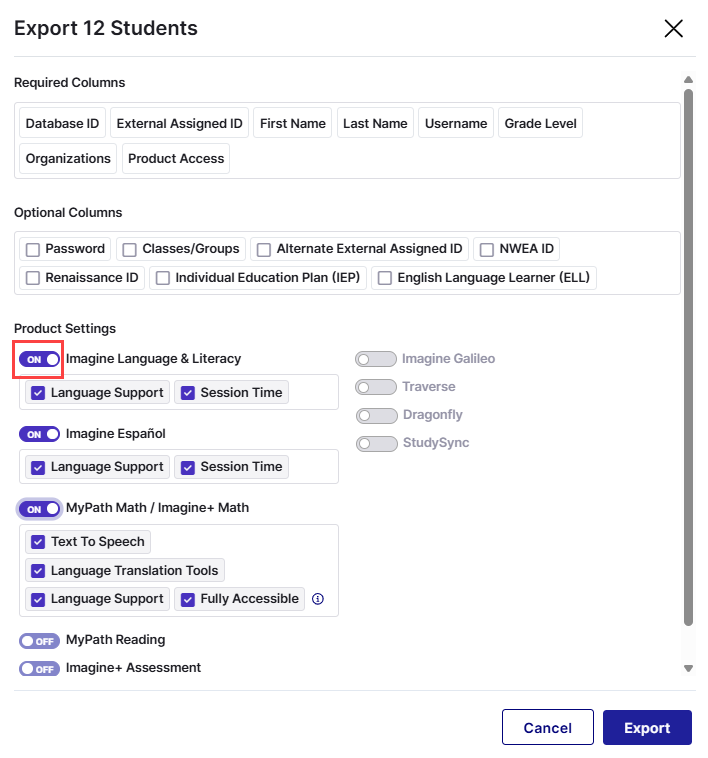Click the info icon beside Fully Accessible
708x758 pixels.
[x=318, y=599]
